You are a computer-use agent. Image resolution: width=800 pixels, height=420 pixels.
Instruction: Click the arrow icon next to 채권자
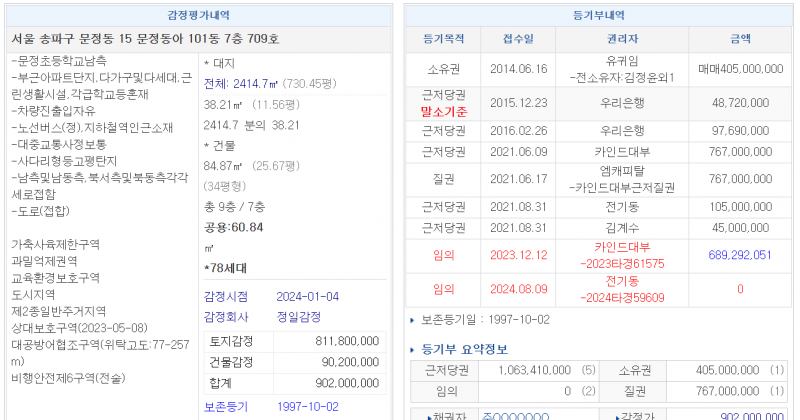tap(418, 414)
